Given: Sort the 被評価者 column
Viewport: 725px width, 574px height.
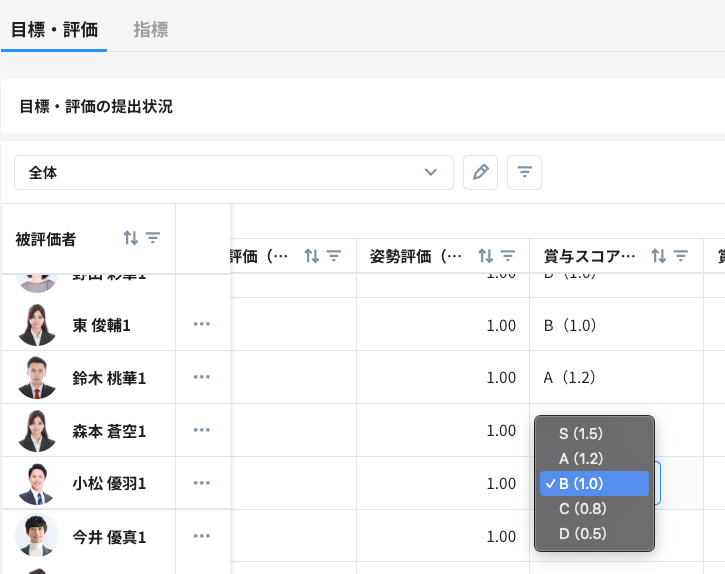Looking at the screenshot, I should click(x=131, y=238).
